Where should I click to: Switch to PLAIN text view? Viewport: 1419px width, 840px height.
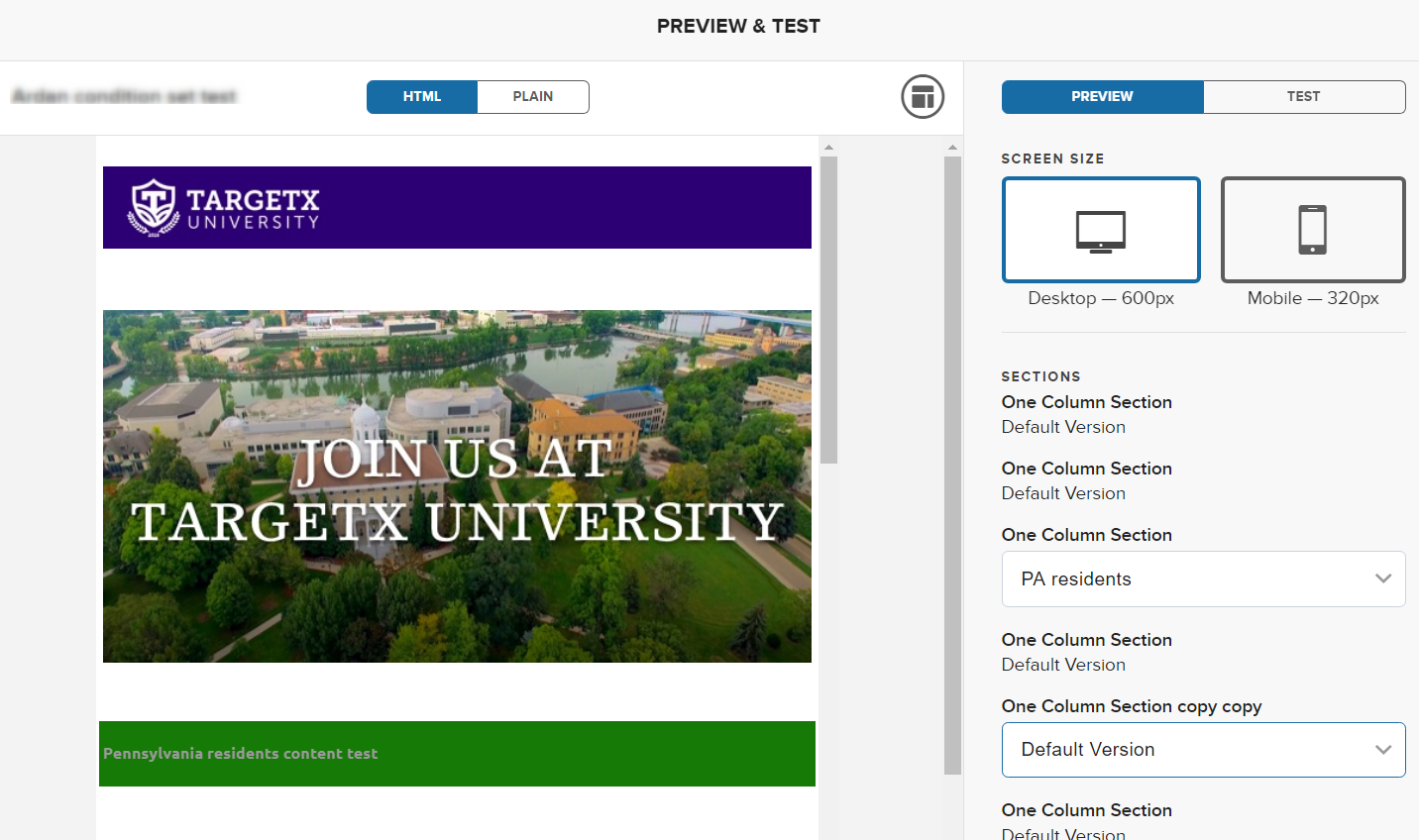[x=533, y=97]
